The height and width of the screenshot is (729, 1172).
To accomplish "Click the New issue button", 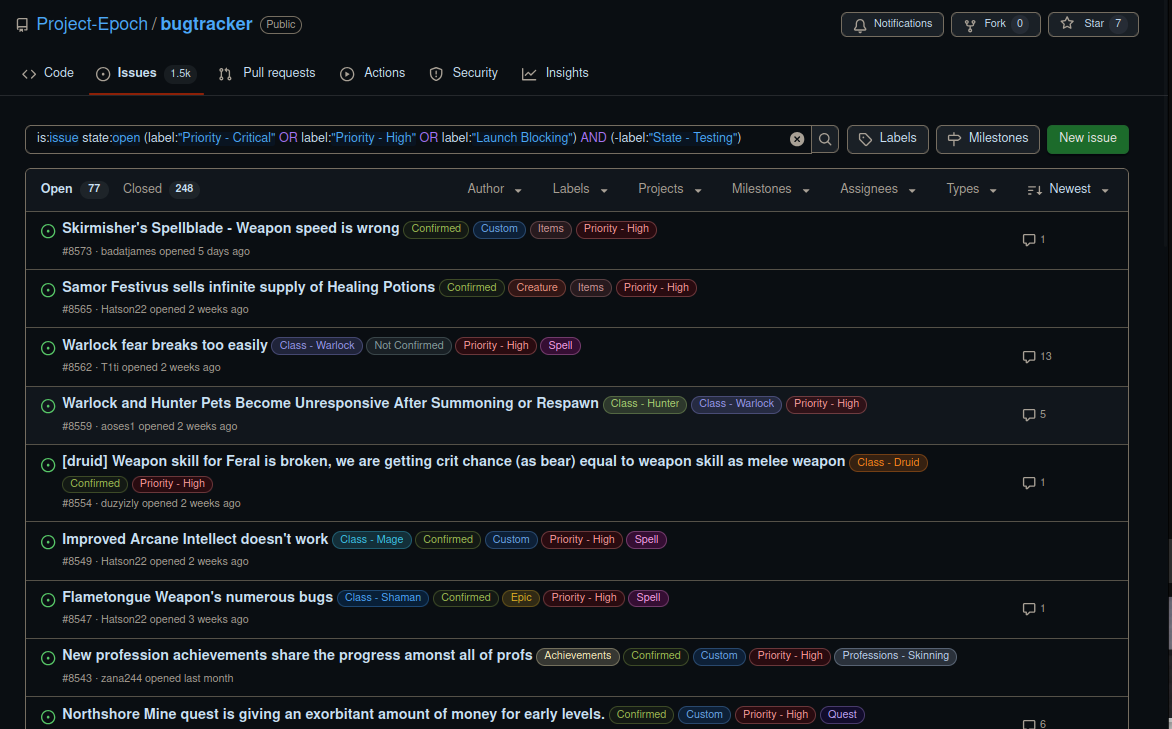I will pos(1088,139).
